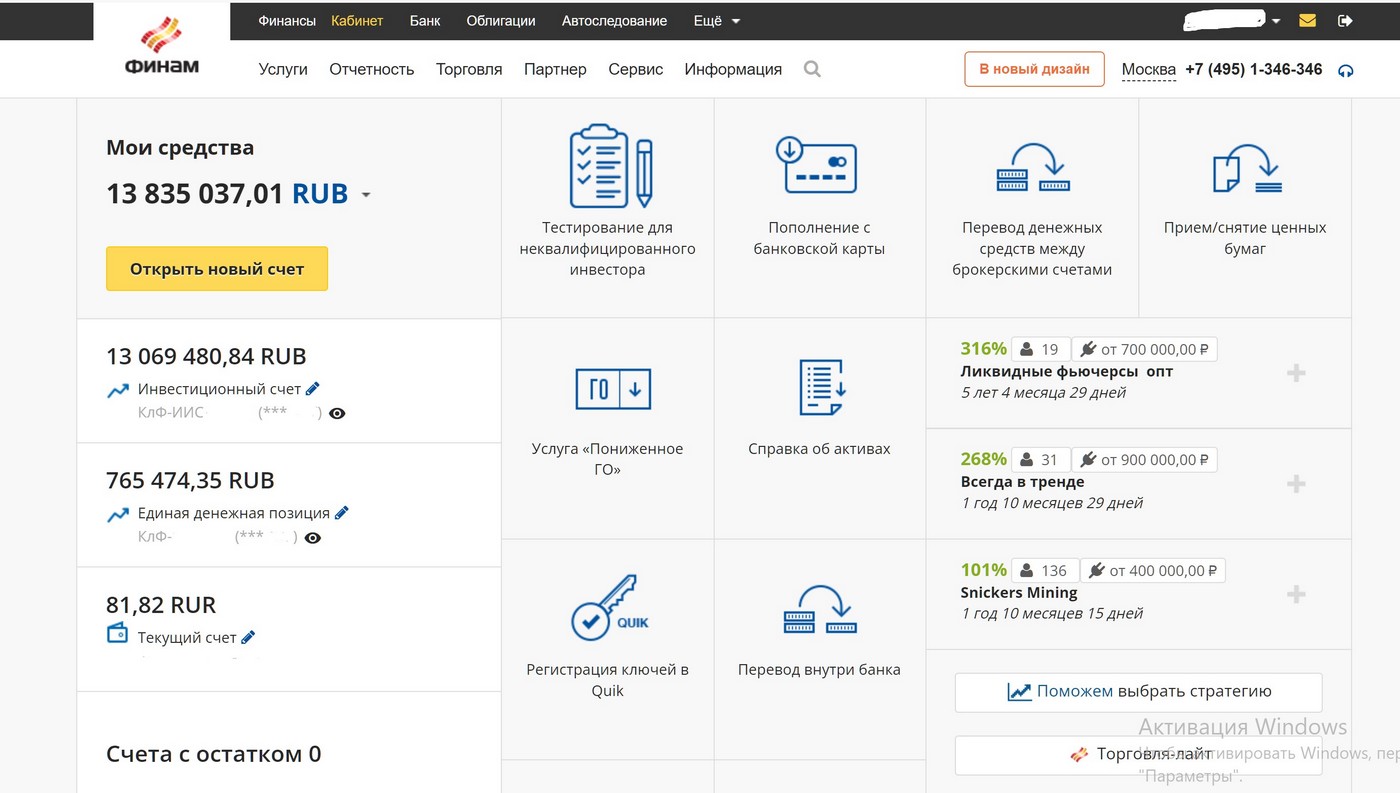This screenshot has width=1400, height=793.
Task: Click the Открыть новый счет button
Action: point(217,269)
